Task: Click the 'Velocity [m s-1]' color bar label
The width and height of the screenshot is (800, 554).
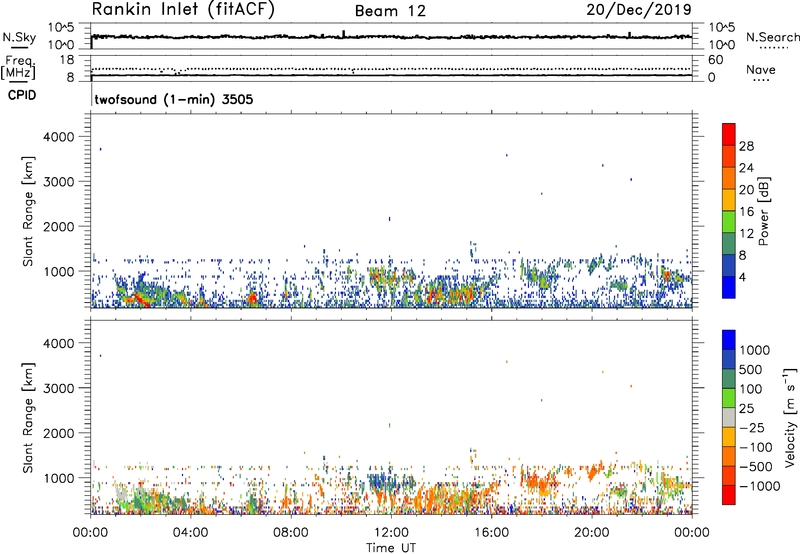Action: tap(790, 417)
